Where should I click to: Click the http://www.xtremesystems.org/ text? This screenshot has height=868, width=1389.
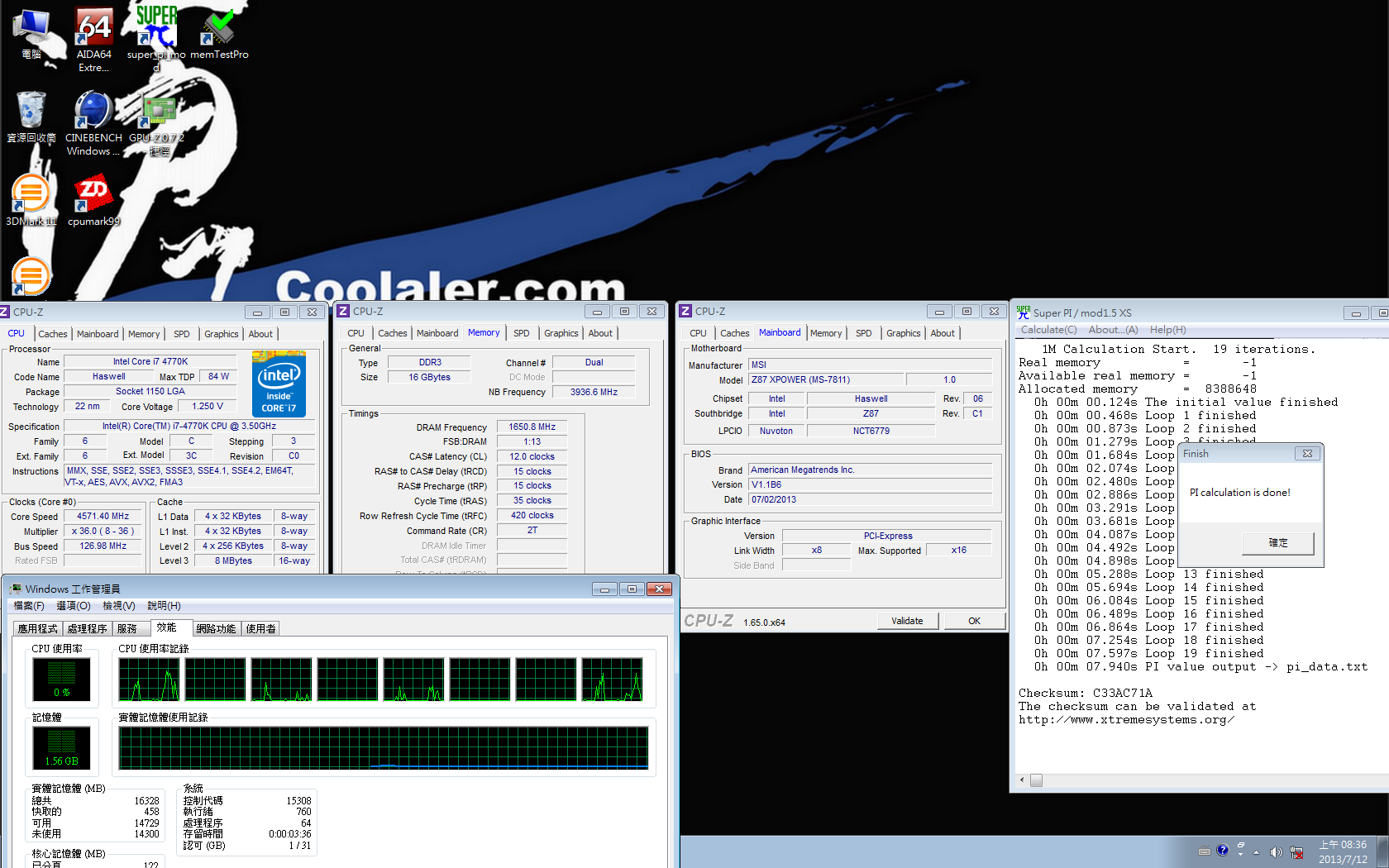pos(1126,719)
